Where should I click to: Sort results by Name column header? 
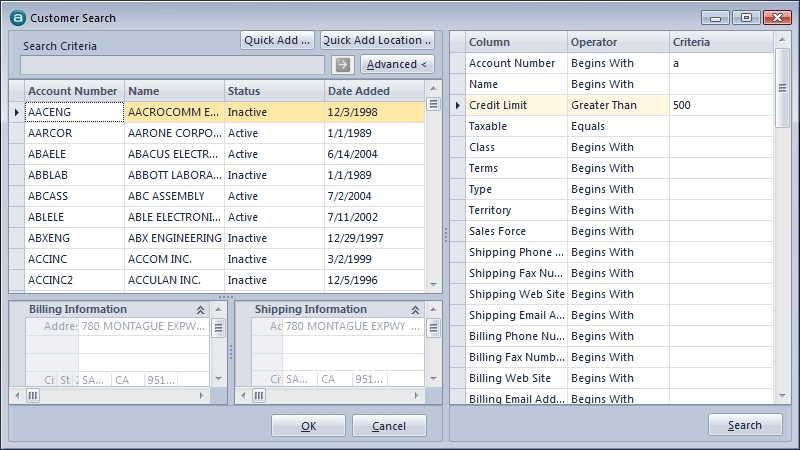click(x=174, y=91)
